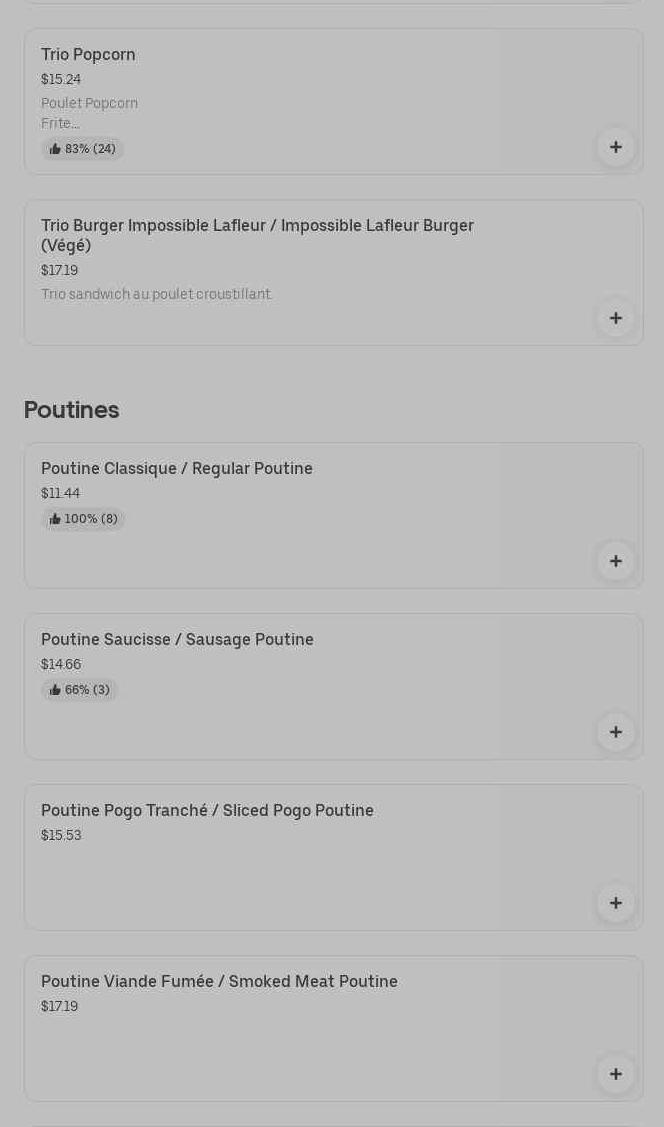664x1127 pixels.
Task: Open Poutine Saucisse / Sausage Poutine title
Action: (x=177, y=640)
